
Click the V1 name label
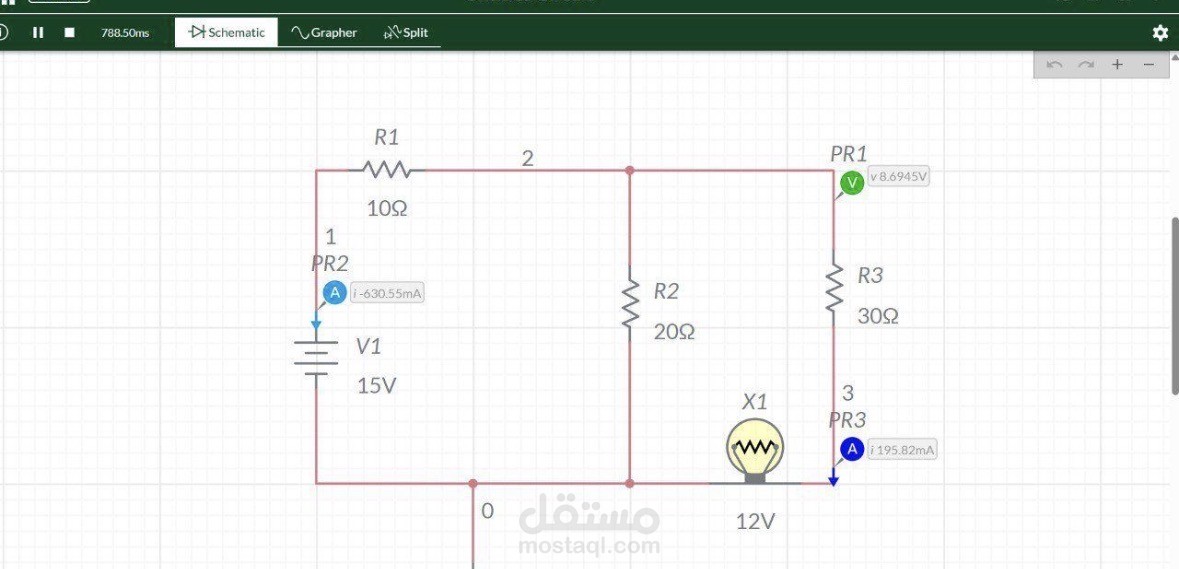point(368,346)
